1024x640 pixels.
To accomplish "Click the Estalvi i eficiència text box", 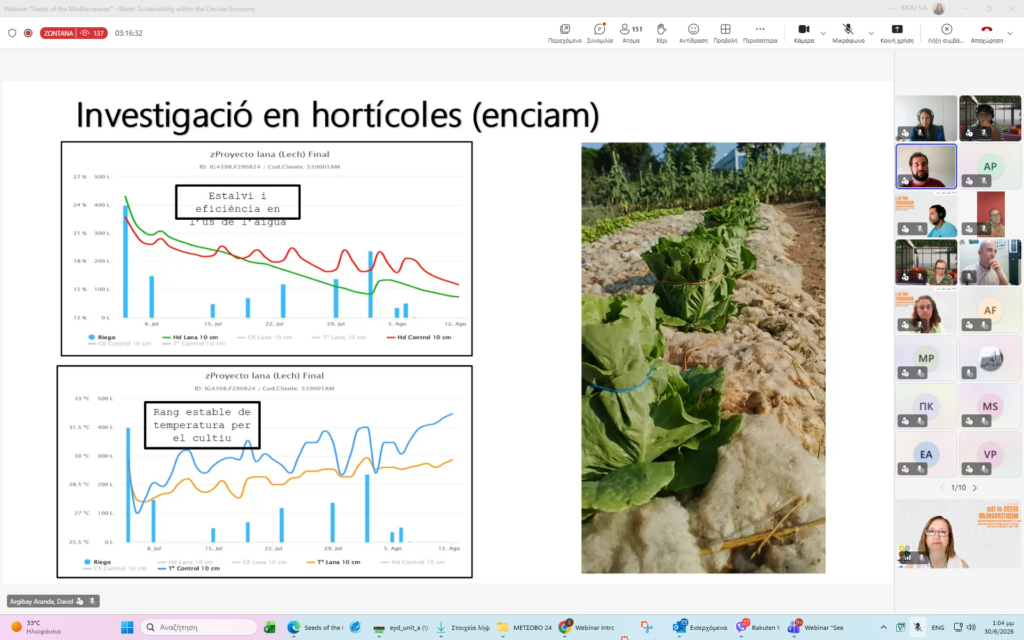I will point(238,202).
